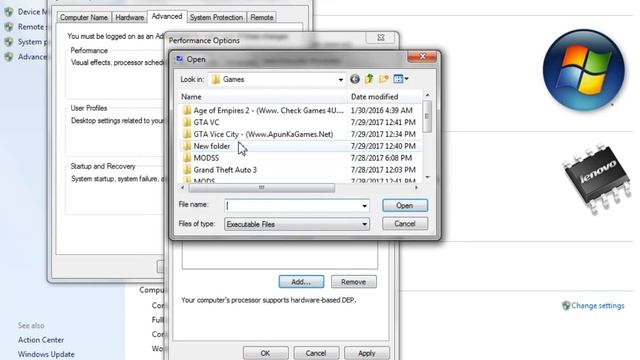Click the Add... button
Viewport: 640px width, 360px height.
pyautogui.click(x=301, y=282)
